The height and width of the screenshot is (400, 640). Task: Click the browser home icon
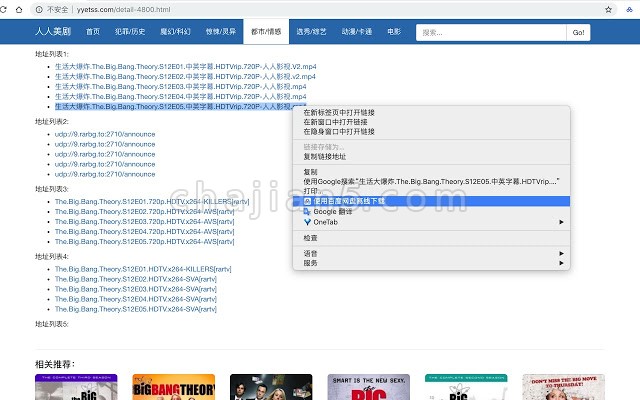click(19, 9)
